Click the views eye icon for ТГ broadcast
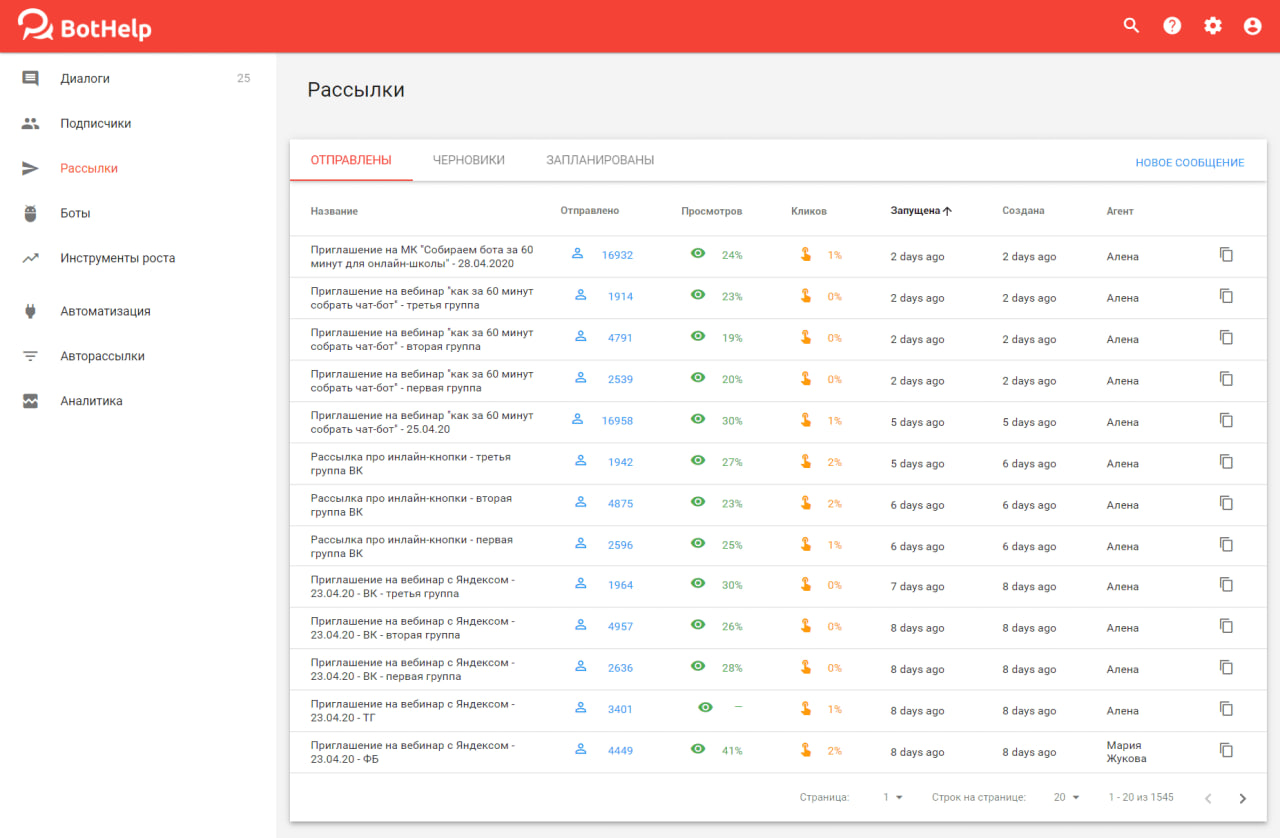 click(705, 707)
